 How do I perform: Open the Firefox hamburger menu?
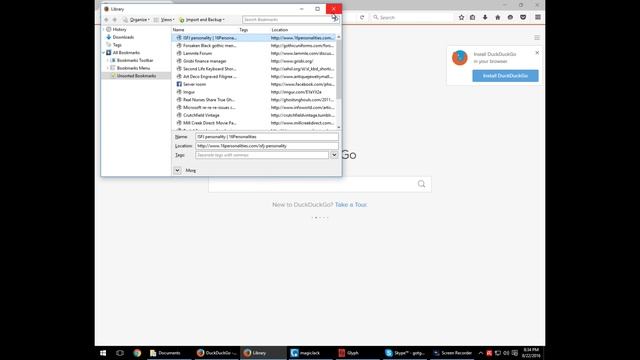538,18
